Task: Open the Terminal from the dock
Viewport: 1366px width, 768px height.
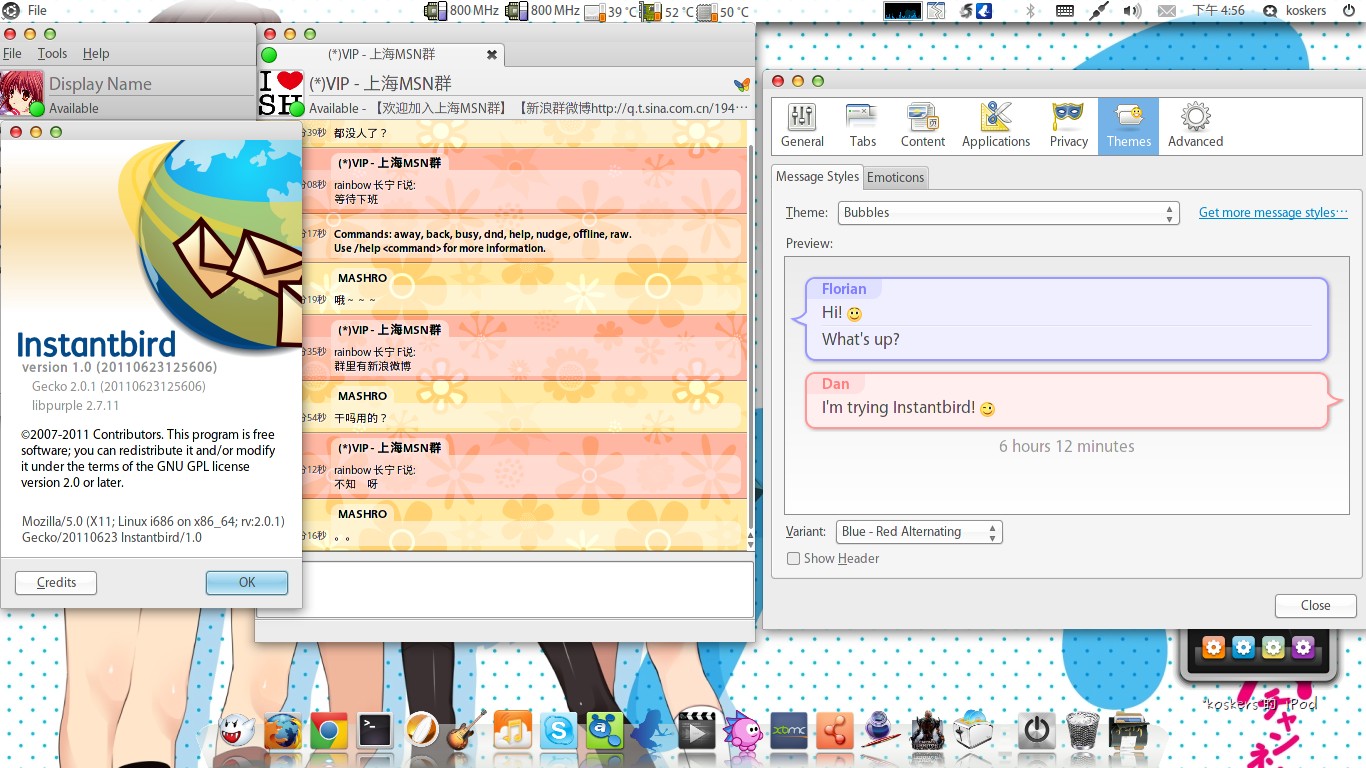Action: [375, 732]
